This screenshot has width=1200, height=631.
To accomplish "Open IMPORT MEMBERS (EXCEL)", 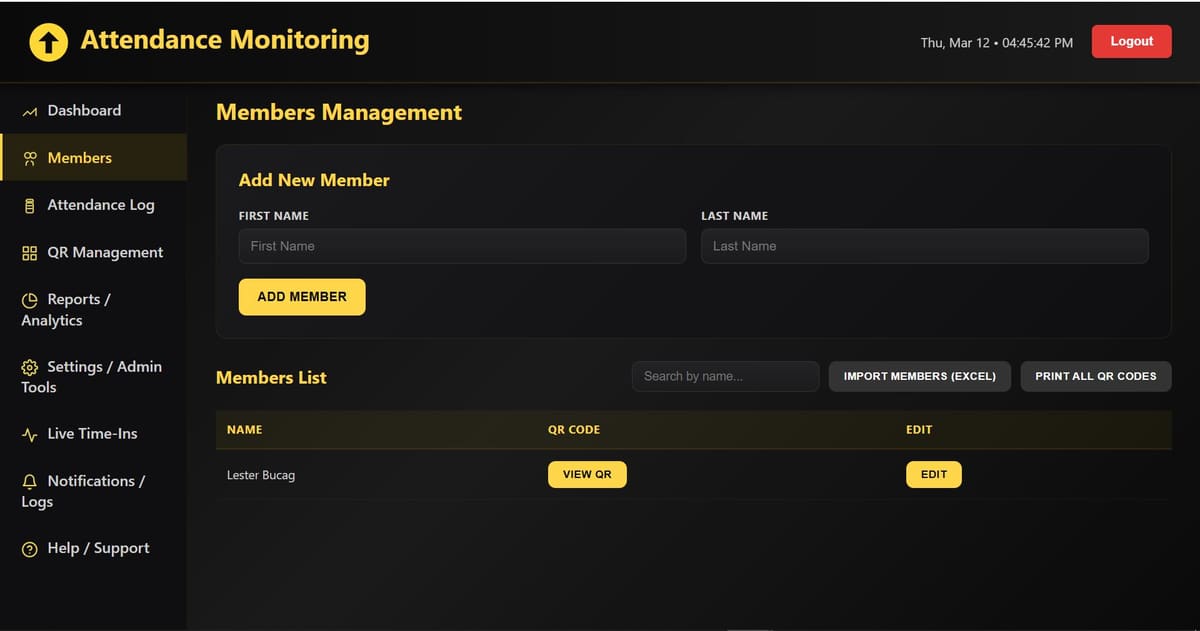I will click(919, 376).
